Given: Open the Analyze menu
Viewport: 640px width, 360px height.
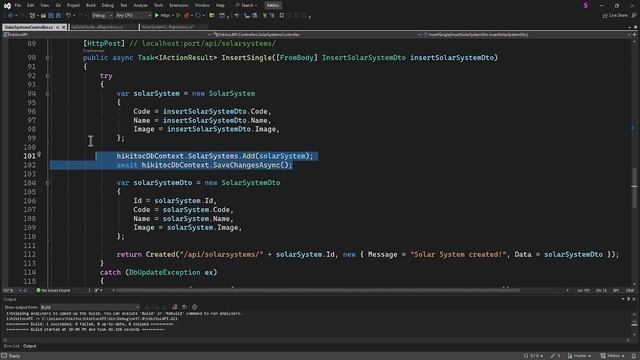Looking at the screenshot, I should click(x=140, y=5).
